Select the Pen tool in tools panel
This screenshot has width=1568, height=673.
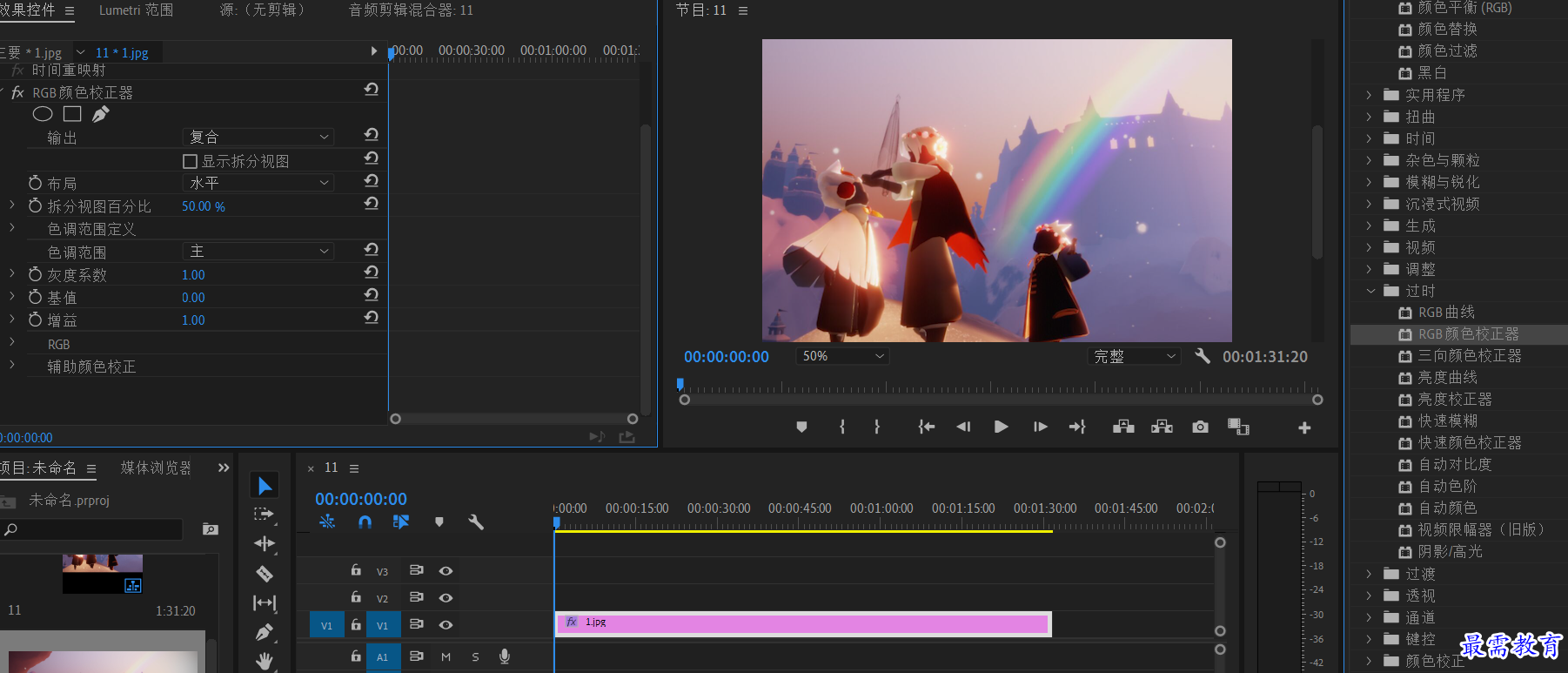[265, 632]
